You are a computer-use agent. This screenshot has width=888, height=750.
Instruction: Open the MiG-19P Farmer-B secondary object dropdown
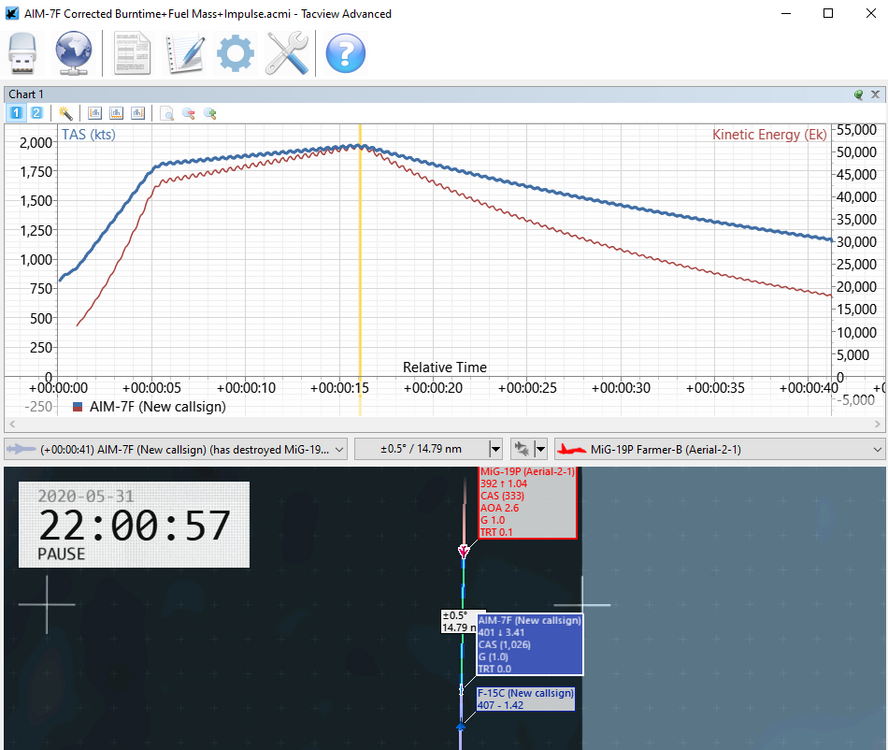click(720, 449)
